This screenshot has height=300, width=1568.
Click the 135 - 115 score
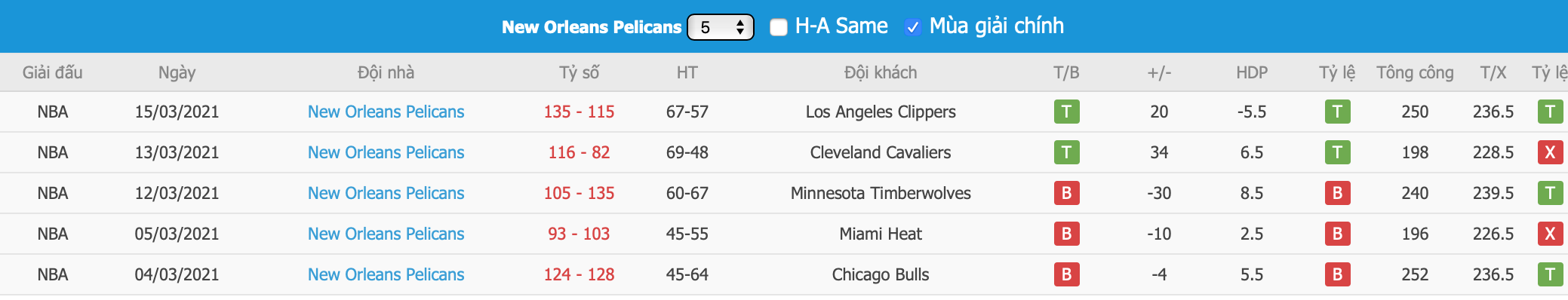click(x=579, y=112)
